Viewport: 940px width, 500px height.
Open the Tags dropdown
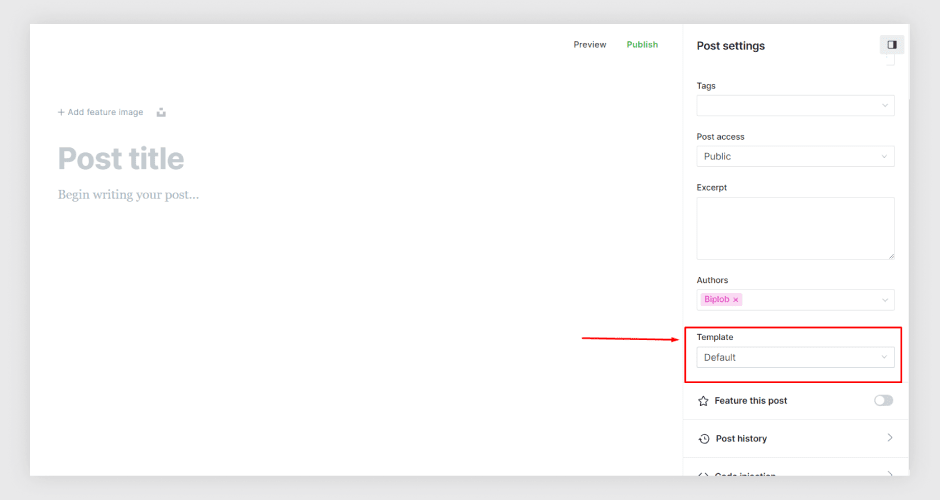click(795, 106)
